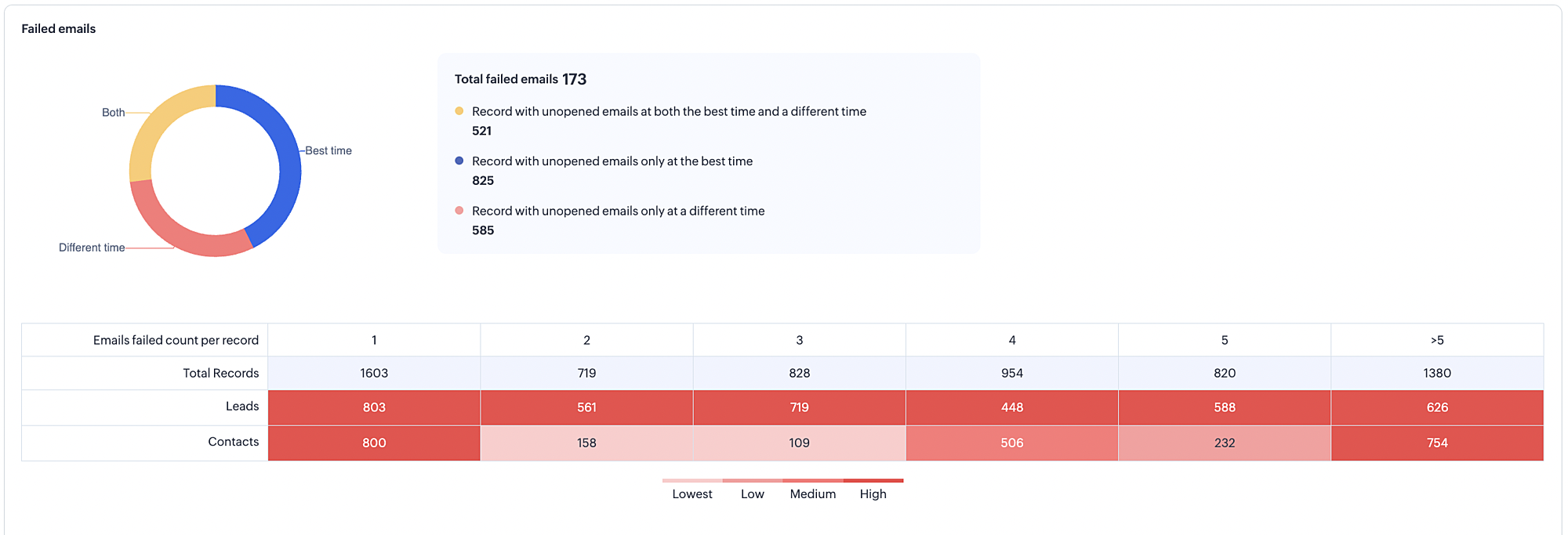The image size is (1568, 535).
Task: Click the yellow legend dot for both times
Action: click(459, 111)
